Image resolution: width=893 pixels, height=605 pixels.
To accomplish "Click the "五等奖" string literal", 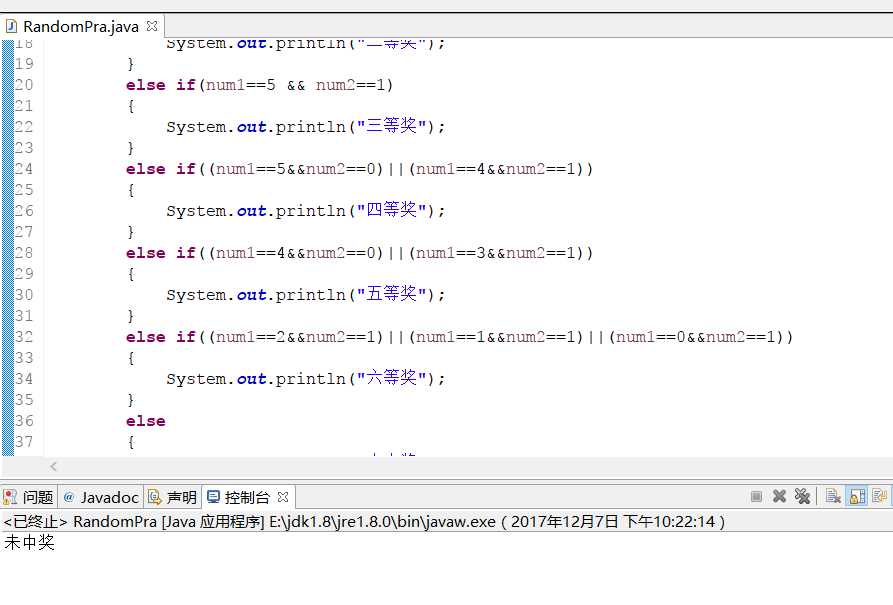I will click(x=392, y=294).
